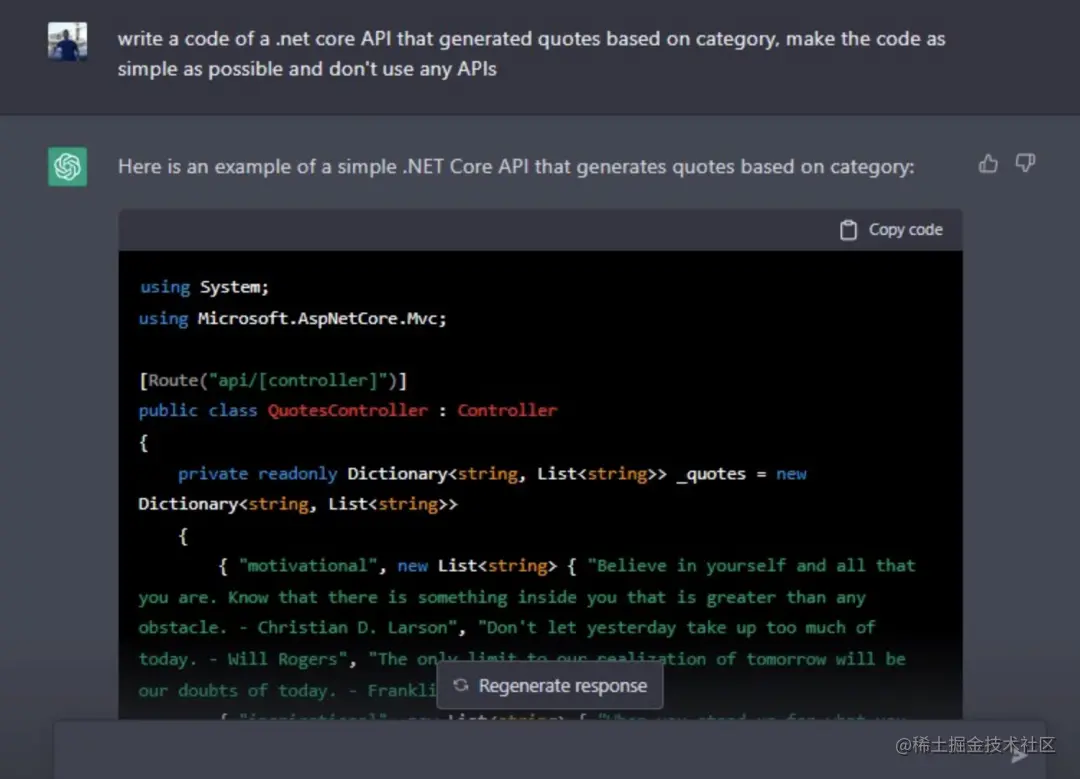
Task: Click the line 'using Microsoft.AspNetCore.Mvc;'
Action: pyautogui.click(x=293, y=318)
